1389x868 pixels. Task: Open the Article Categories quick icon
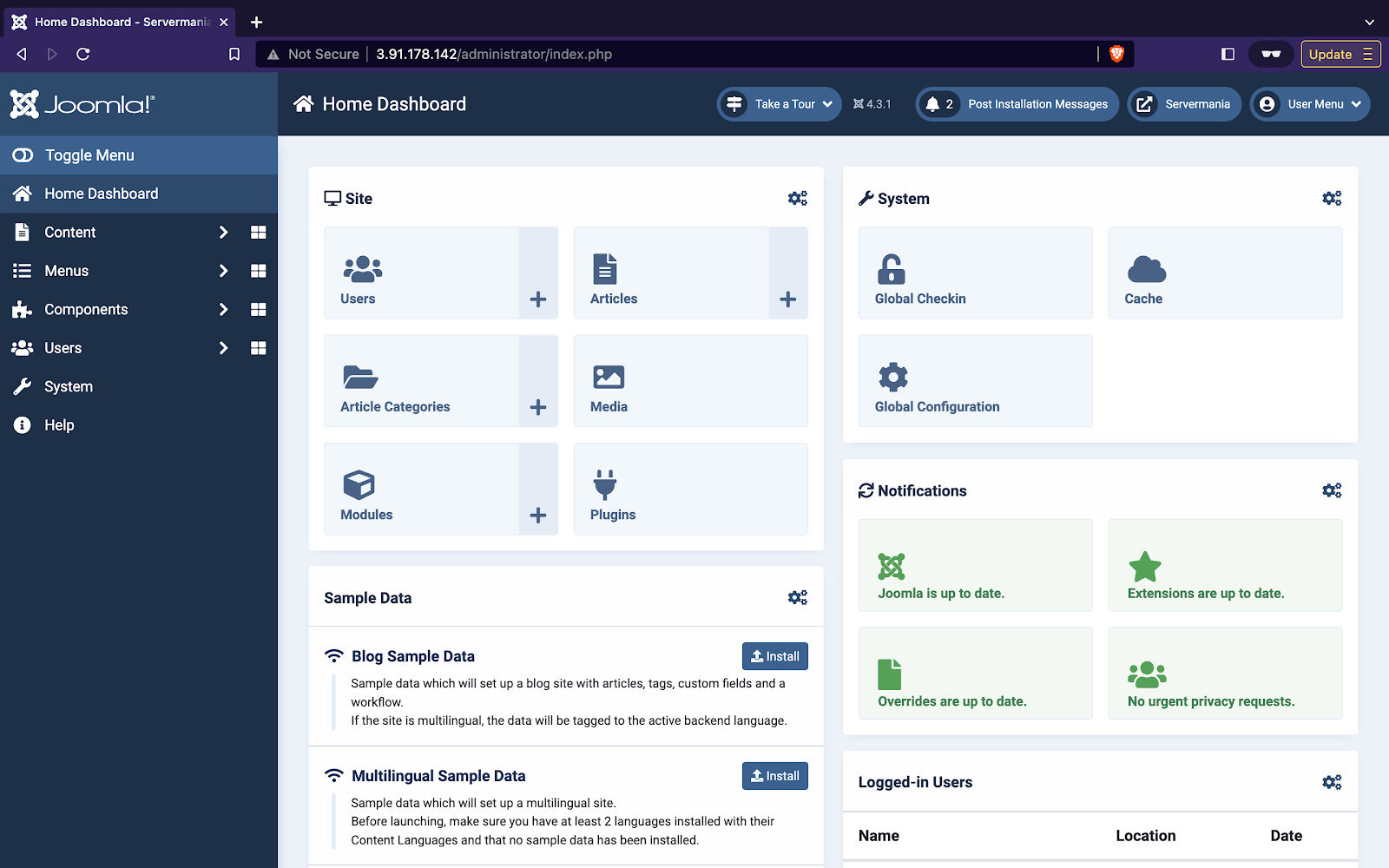tap(422, 381)
